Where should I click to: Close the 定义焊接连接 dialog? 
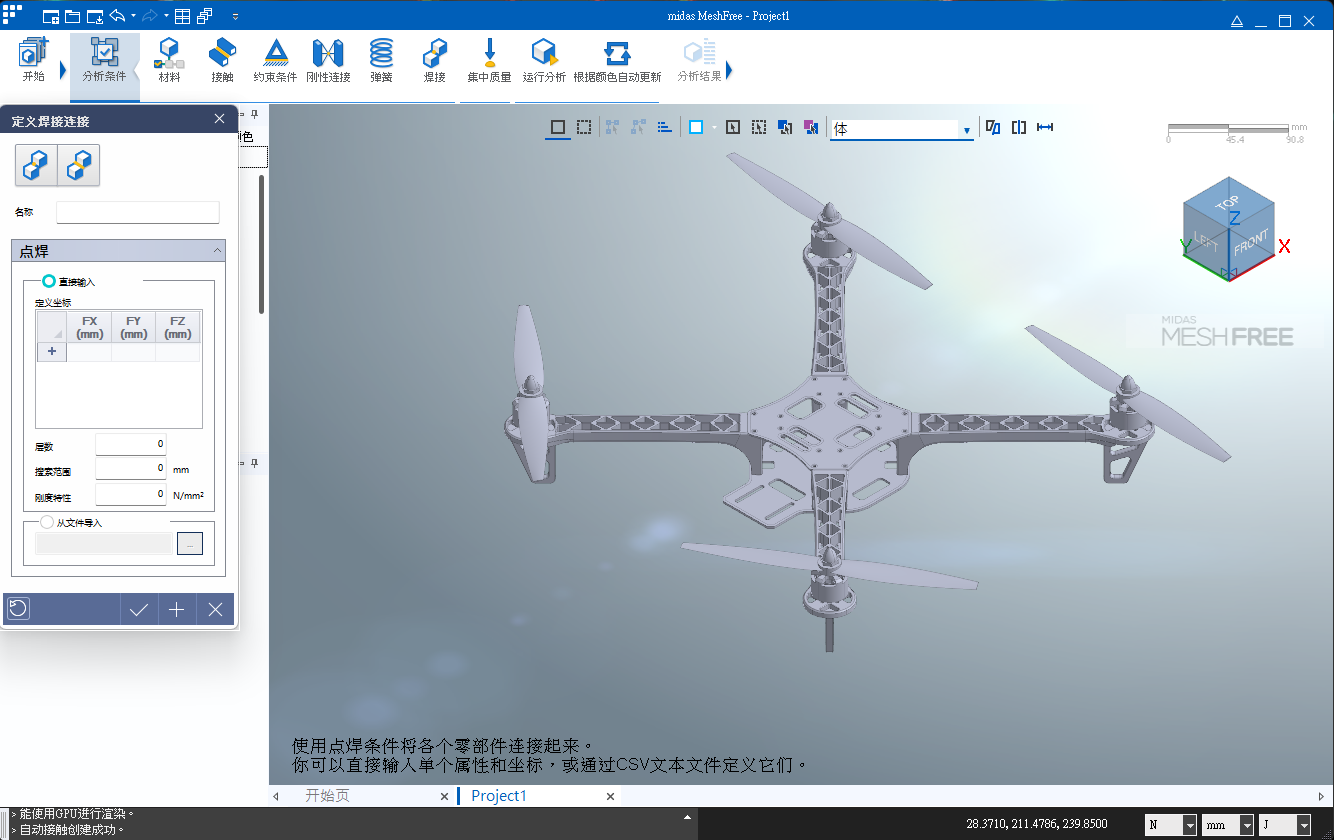[220, 119]
